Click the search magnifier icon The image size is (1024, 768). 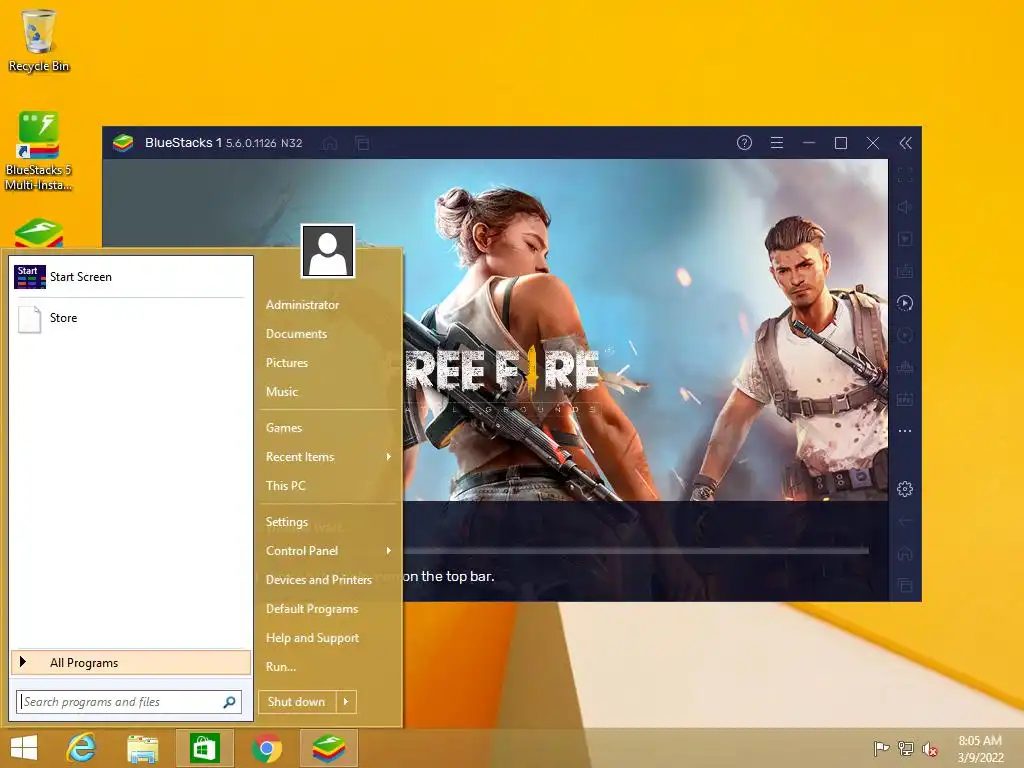[229, 702]
